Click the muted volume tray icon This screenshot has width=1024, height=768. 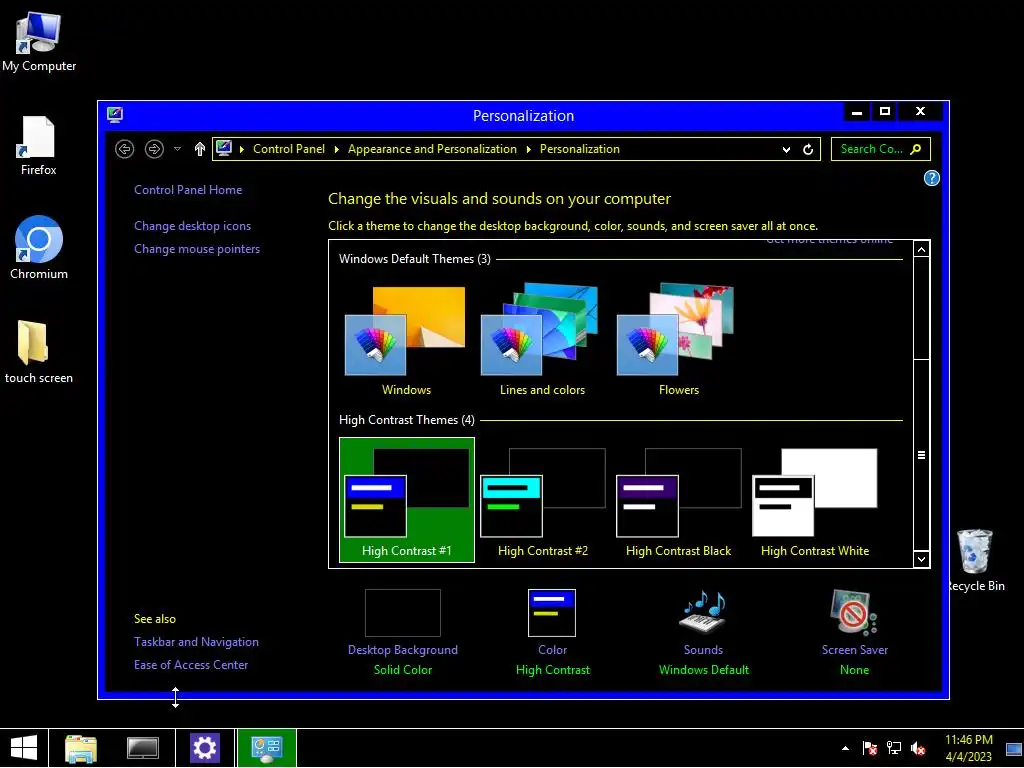tap(918, 748)
